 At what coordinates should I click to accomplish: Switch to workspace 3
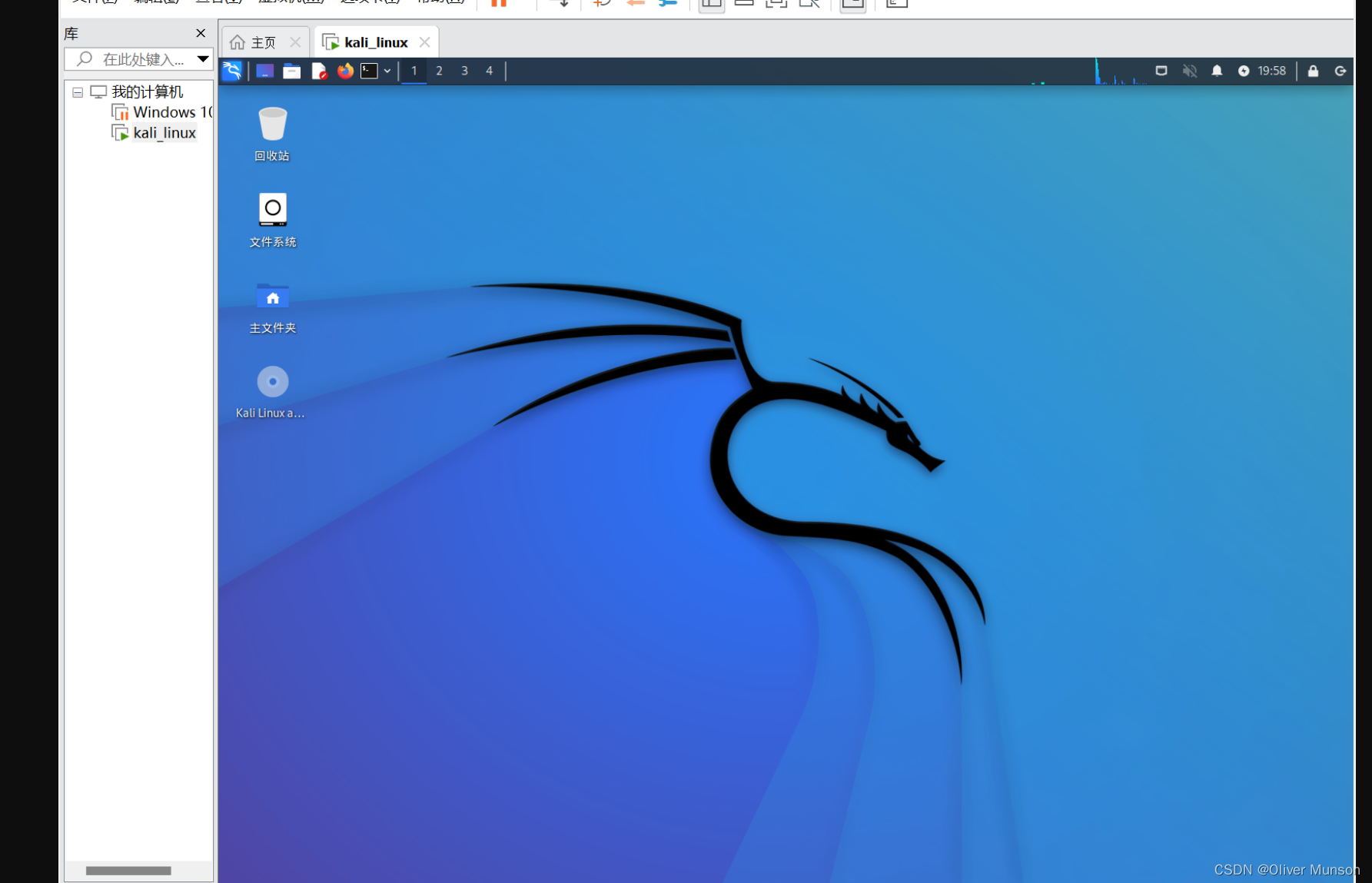coord(464,71)
